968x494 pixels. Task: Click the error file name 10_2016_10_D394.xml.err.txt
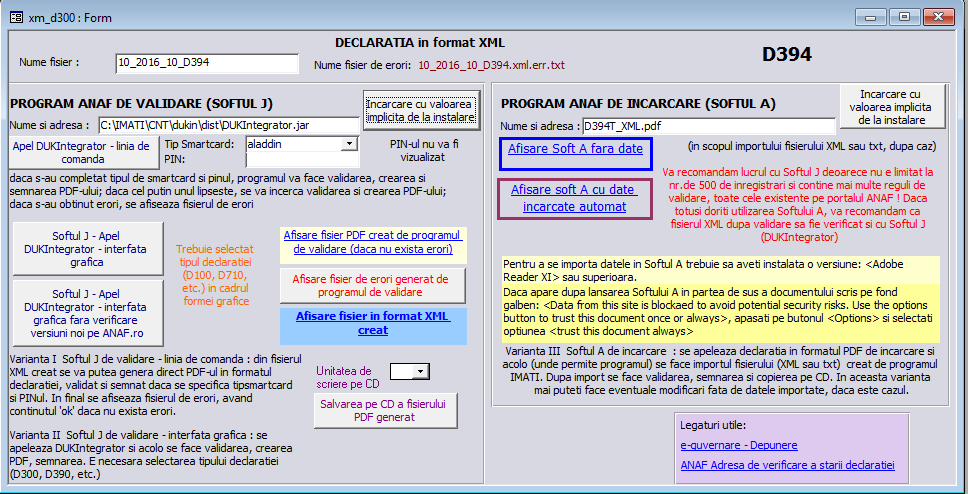pos(491,65)
